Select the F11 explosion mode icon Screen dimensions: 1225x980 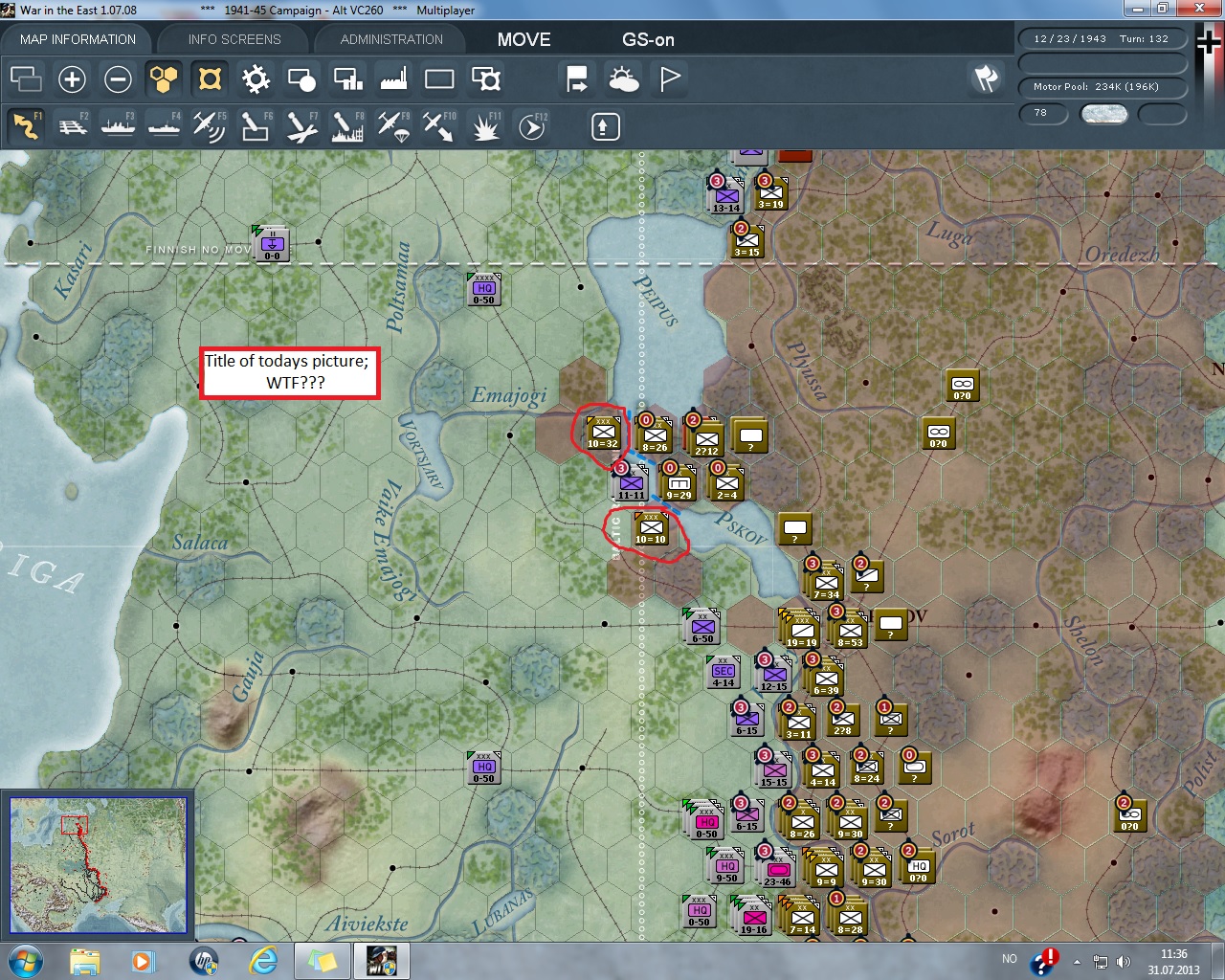485,126
